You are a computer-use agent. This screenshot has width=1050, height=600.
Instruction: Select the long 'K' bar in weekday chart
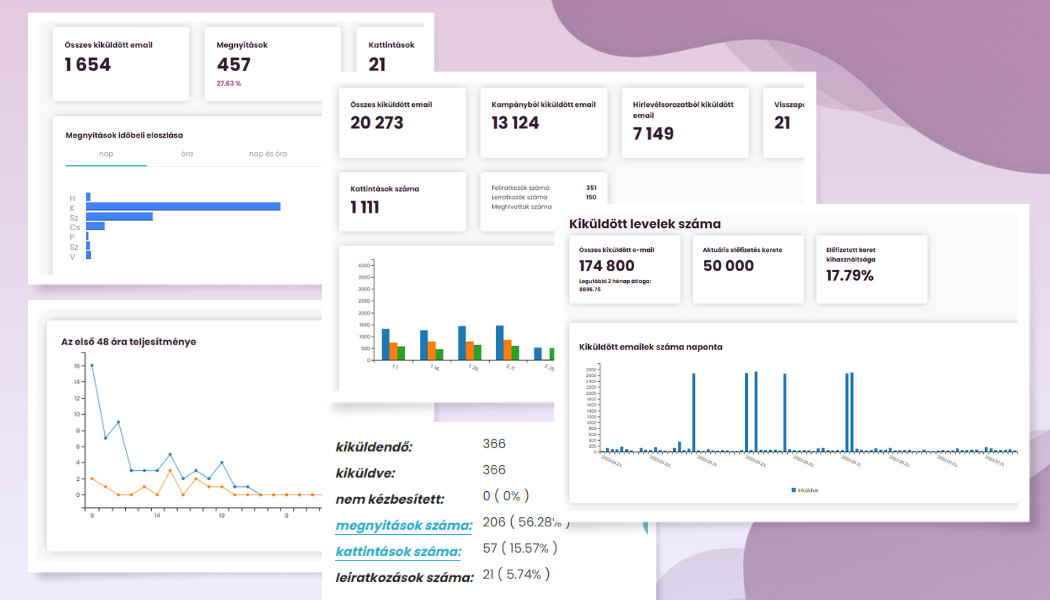pyautogui.click(x=183, y=207)
